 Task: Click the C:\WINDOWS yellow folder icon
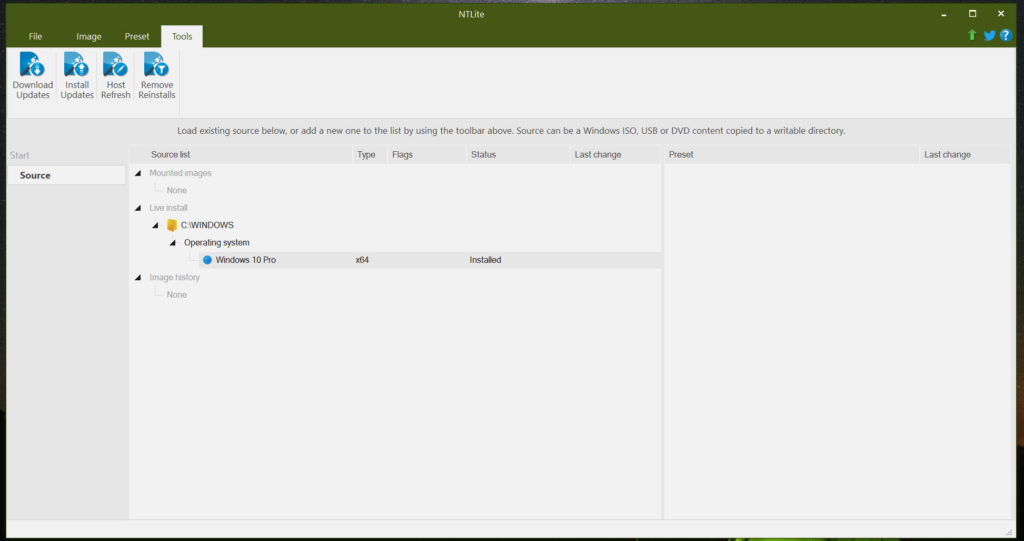click(172, 225)
